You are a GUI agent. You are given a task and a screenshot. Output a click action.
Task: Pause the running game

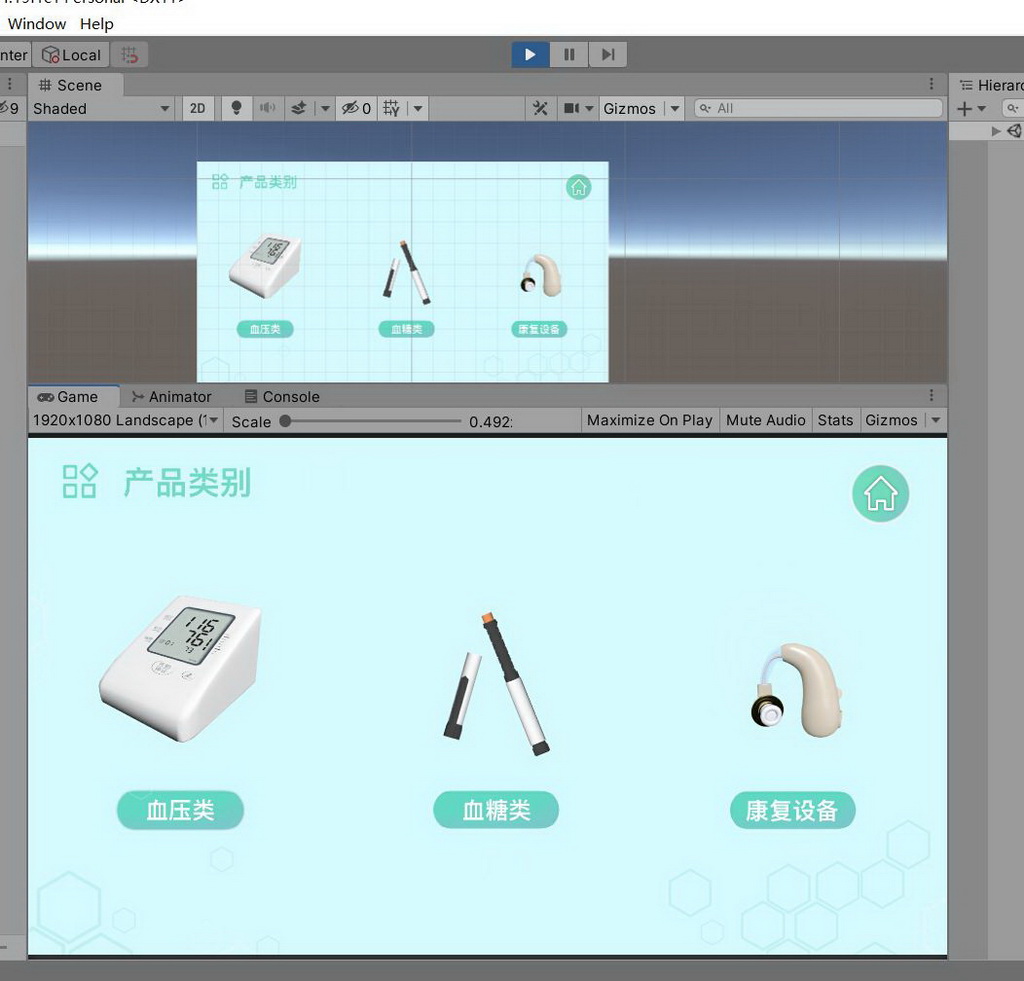[569, 55]
